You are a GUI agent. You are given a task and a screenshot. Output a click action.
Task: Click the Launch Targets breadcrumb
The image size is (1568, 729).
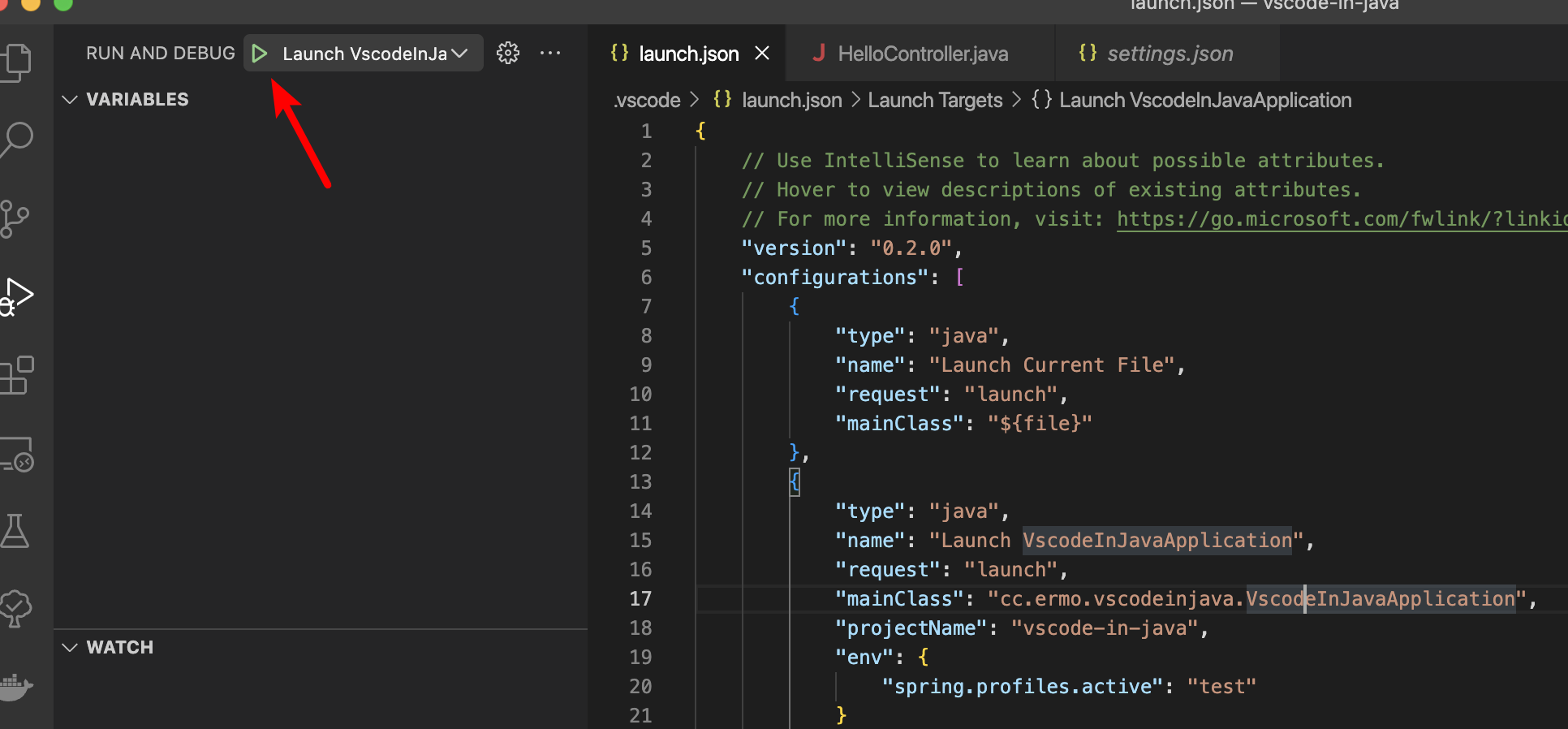click(x=935, y=100)
